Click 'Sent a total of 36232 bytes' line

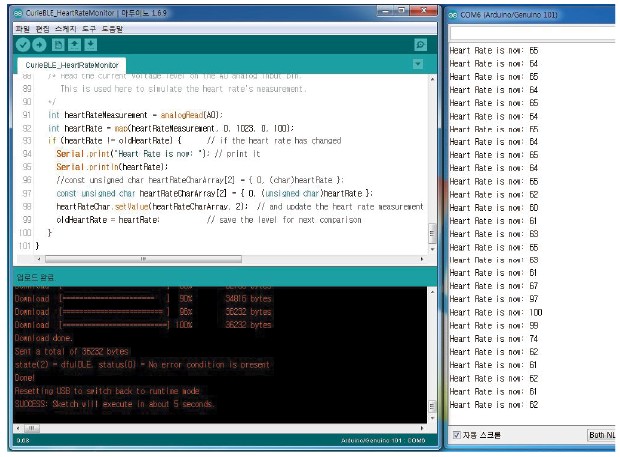pyautogui.click(x=72, y=351)
